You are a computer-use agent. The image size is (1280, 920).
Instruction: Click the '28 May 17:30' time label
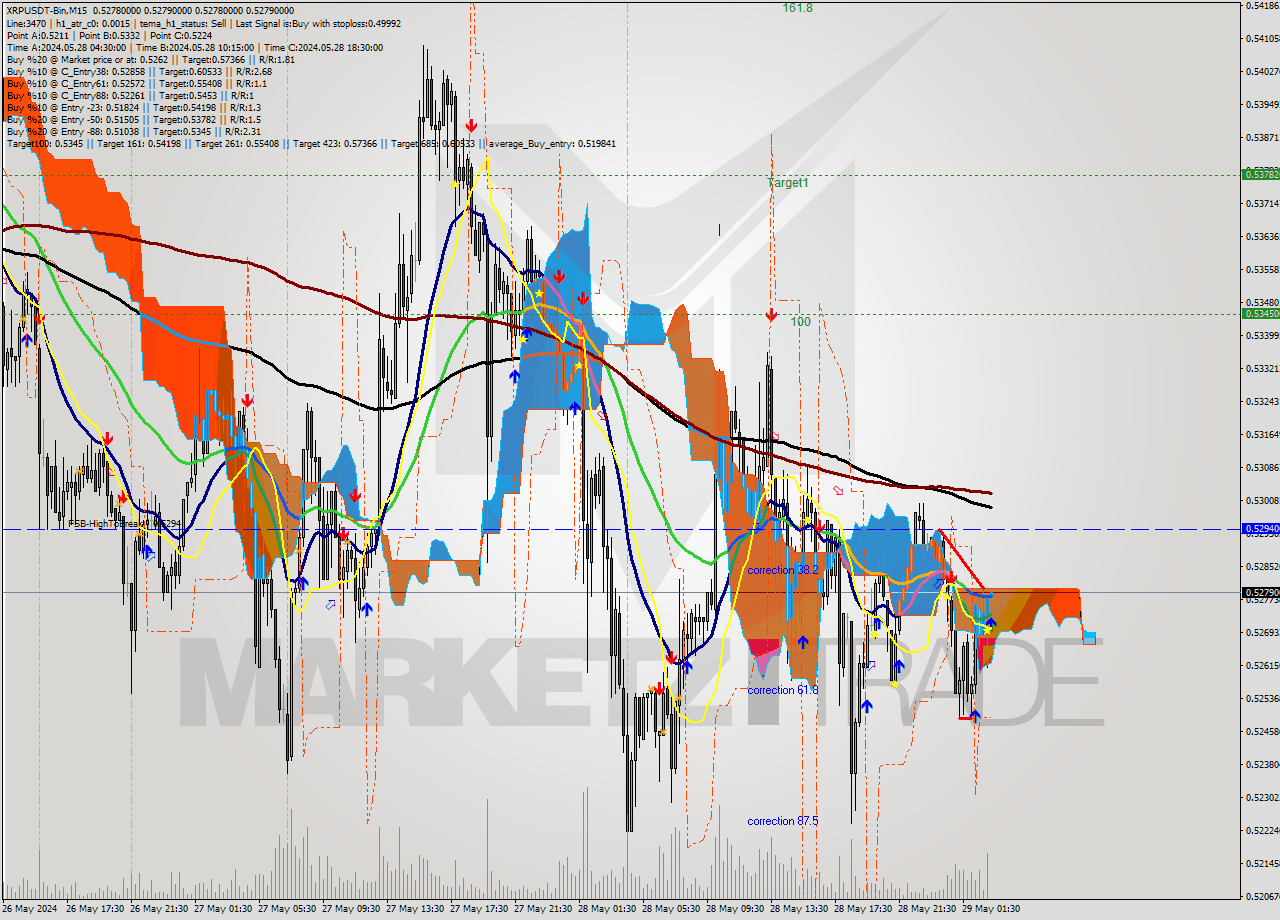click(864, 909)
